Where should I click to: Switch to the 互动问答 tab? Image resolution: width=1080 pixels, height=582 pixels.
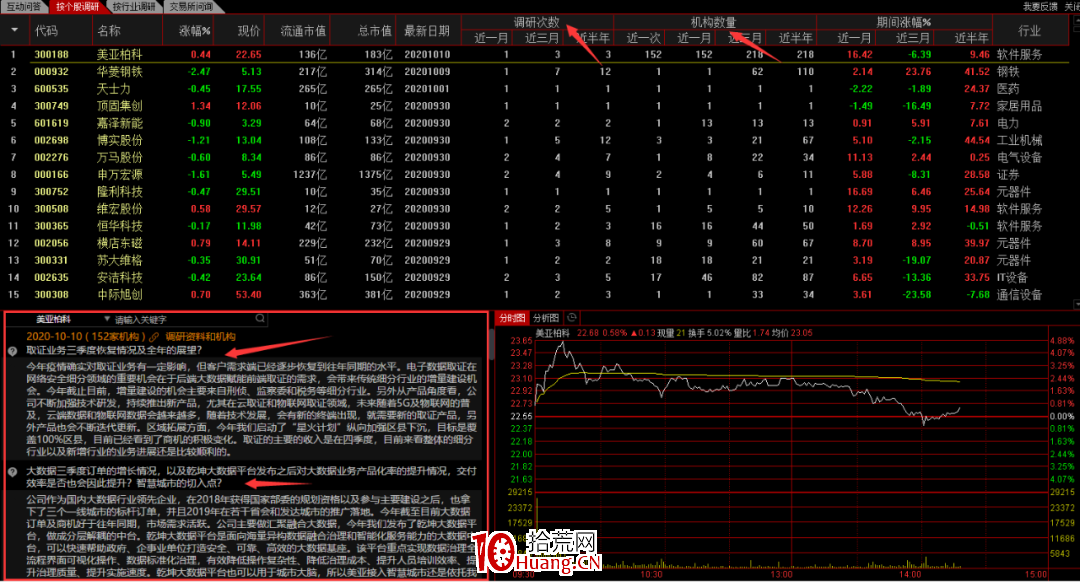tap(23, 6)
